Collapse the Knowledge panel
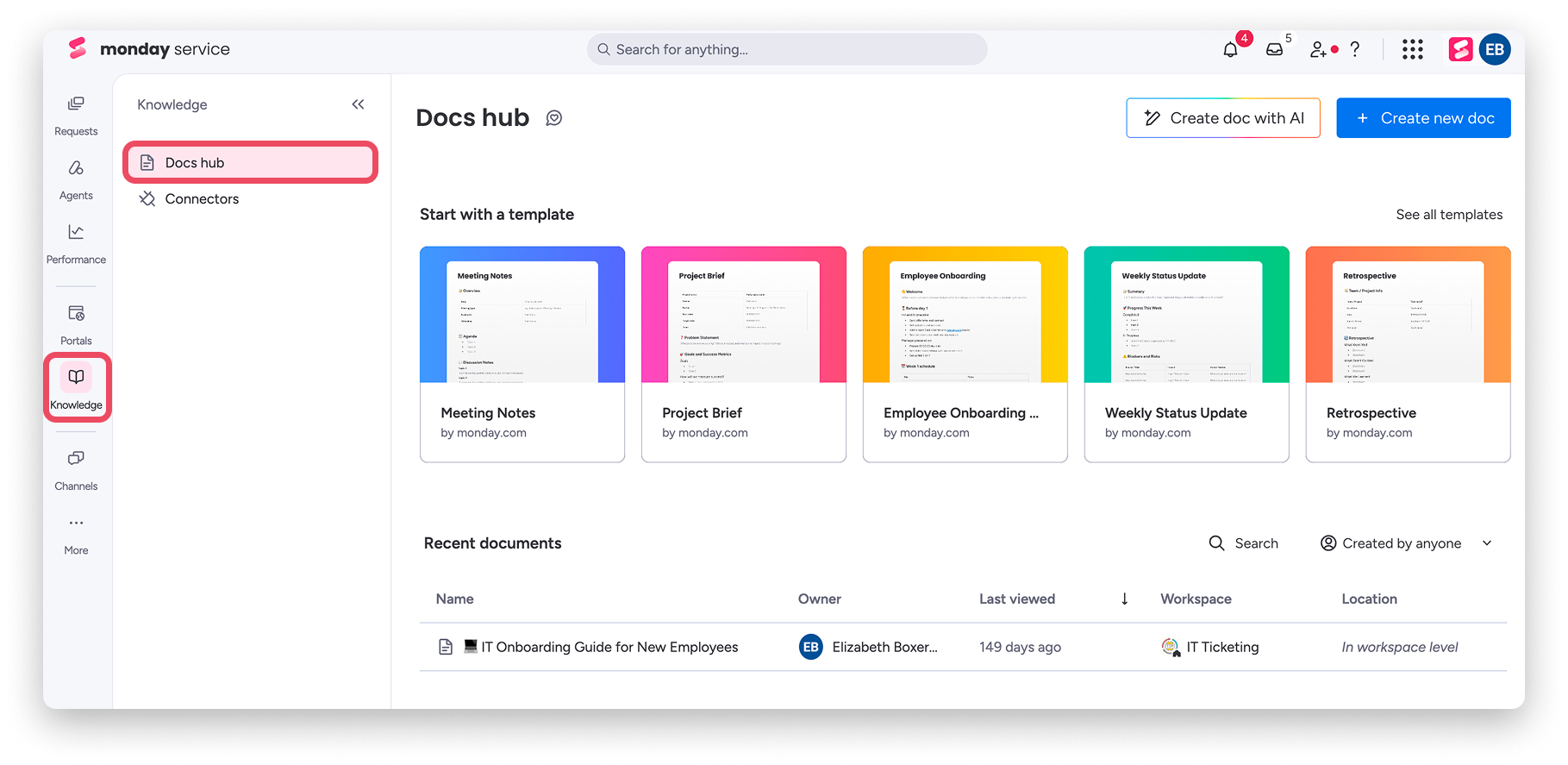The width and height of the screenshot is (1568, 765). [x=358, y=104]
